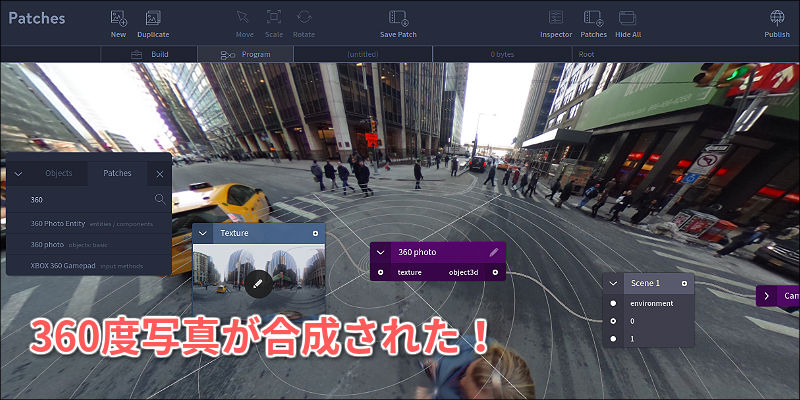Click the 360 photo node title
The width and height of the screenshot is (800, 400).
[417, 252]
